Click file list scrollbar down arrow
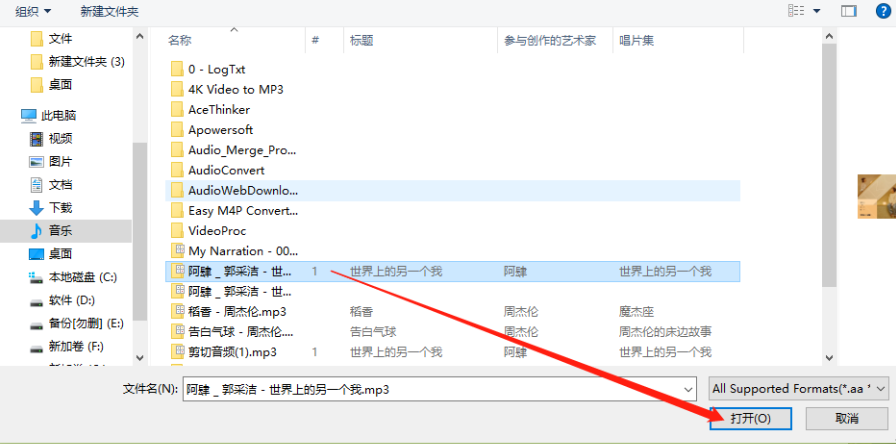 click(829, 358)
